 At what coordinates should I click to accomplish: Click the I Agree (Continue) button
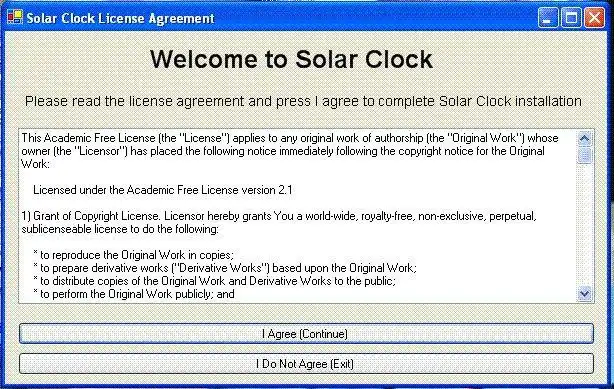click(306, 334)
